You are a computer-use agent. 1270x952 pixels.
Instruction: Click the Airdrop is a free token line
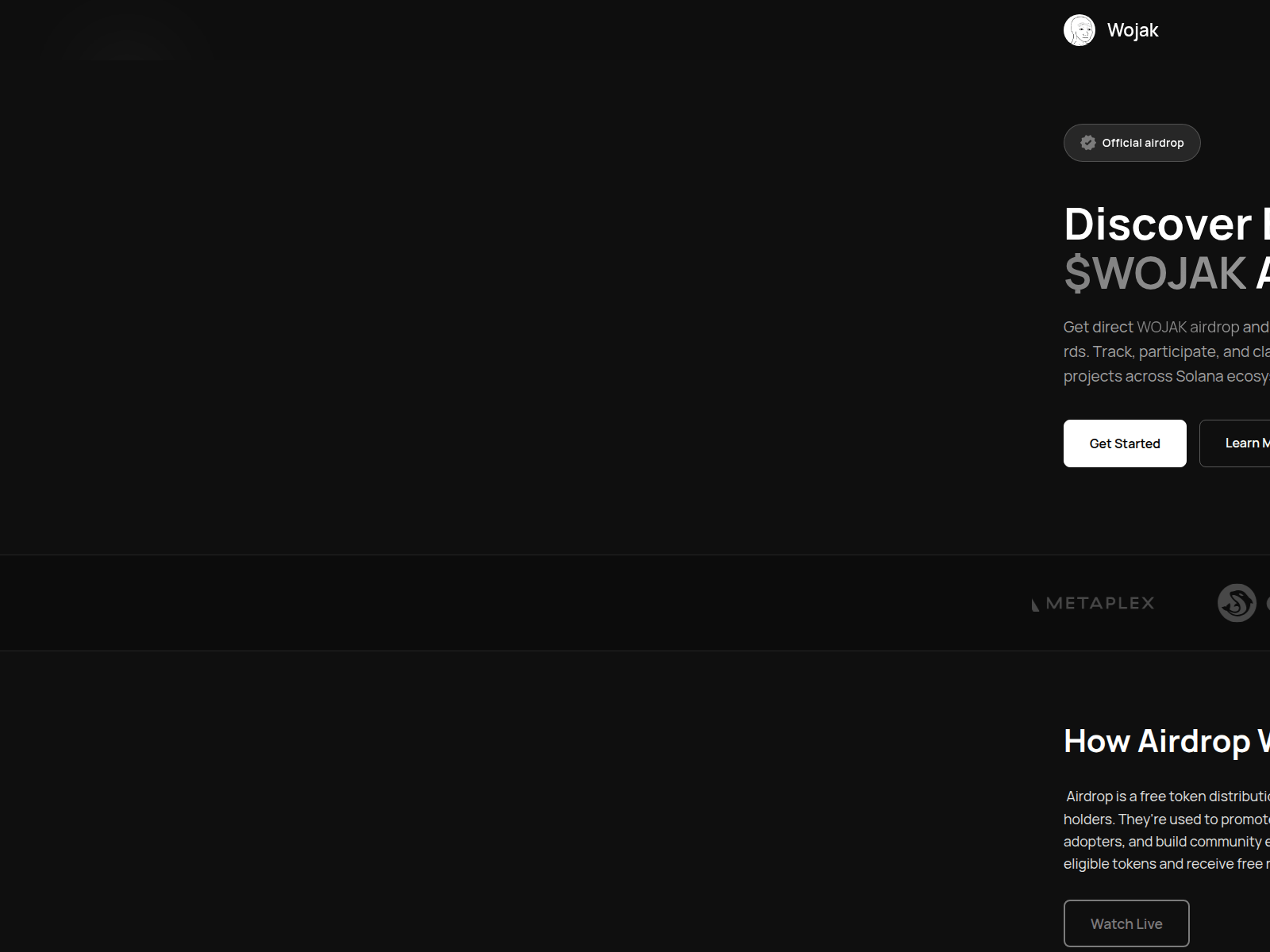tap(1168, 797)
